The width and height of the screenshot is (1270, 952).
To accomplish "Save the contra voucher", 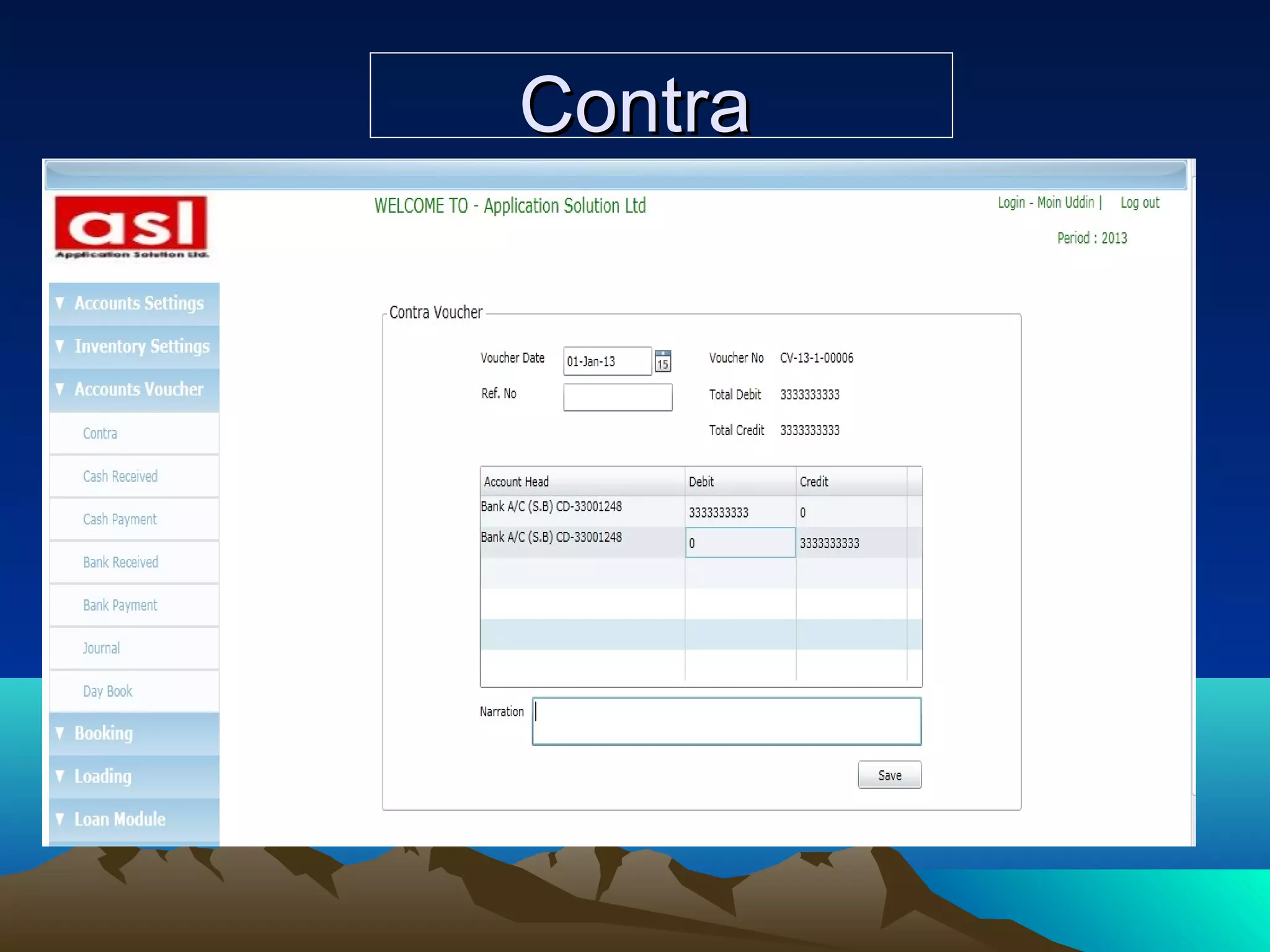I will click(x=890, y=775).
